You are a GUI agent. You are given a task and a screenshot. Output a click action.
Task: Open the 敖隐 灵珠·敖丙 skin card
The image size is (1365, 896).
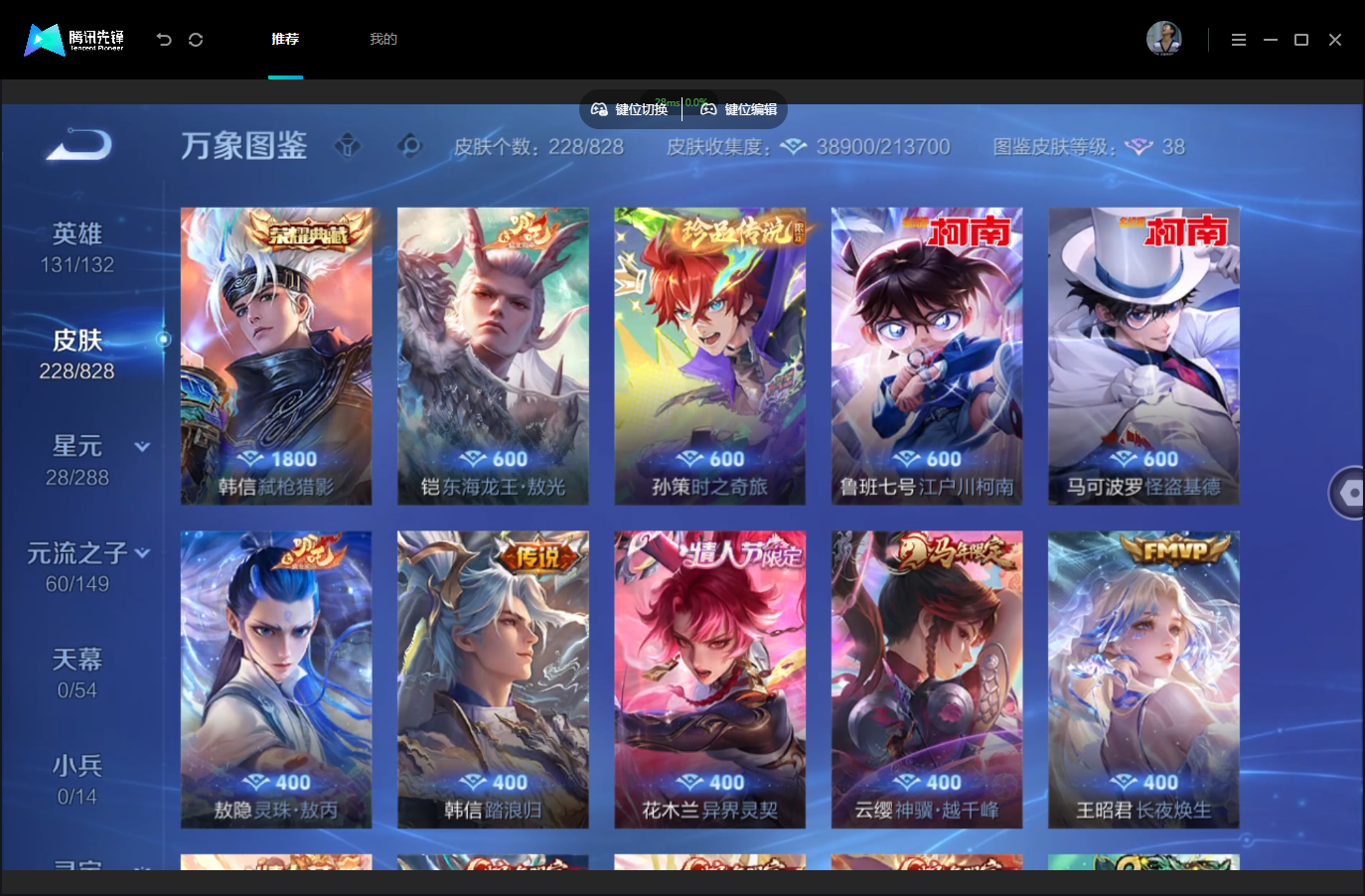pos(276,679)
